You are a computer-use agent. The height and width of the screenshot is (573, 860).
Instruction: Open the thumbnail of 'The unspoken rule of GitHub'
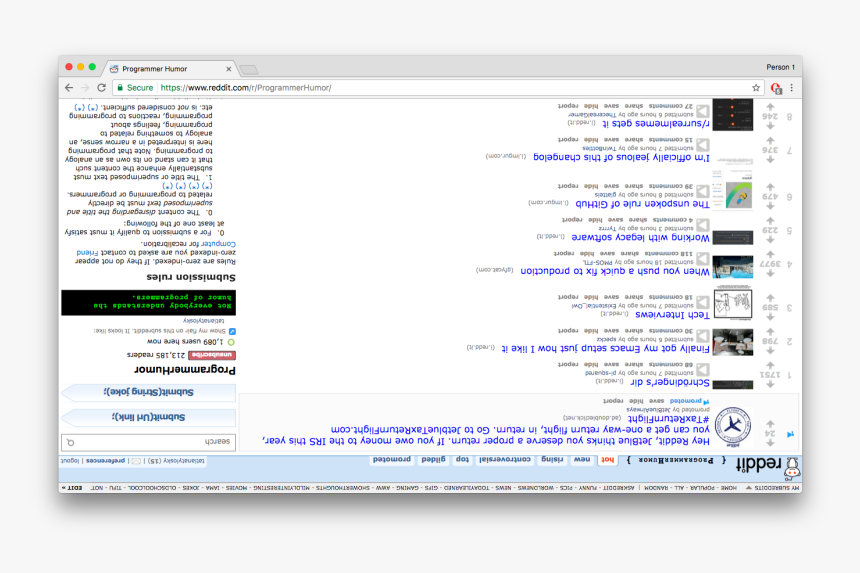[733, 190]
